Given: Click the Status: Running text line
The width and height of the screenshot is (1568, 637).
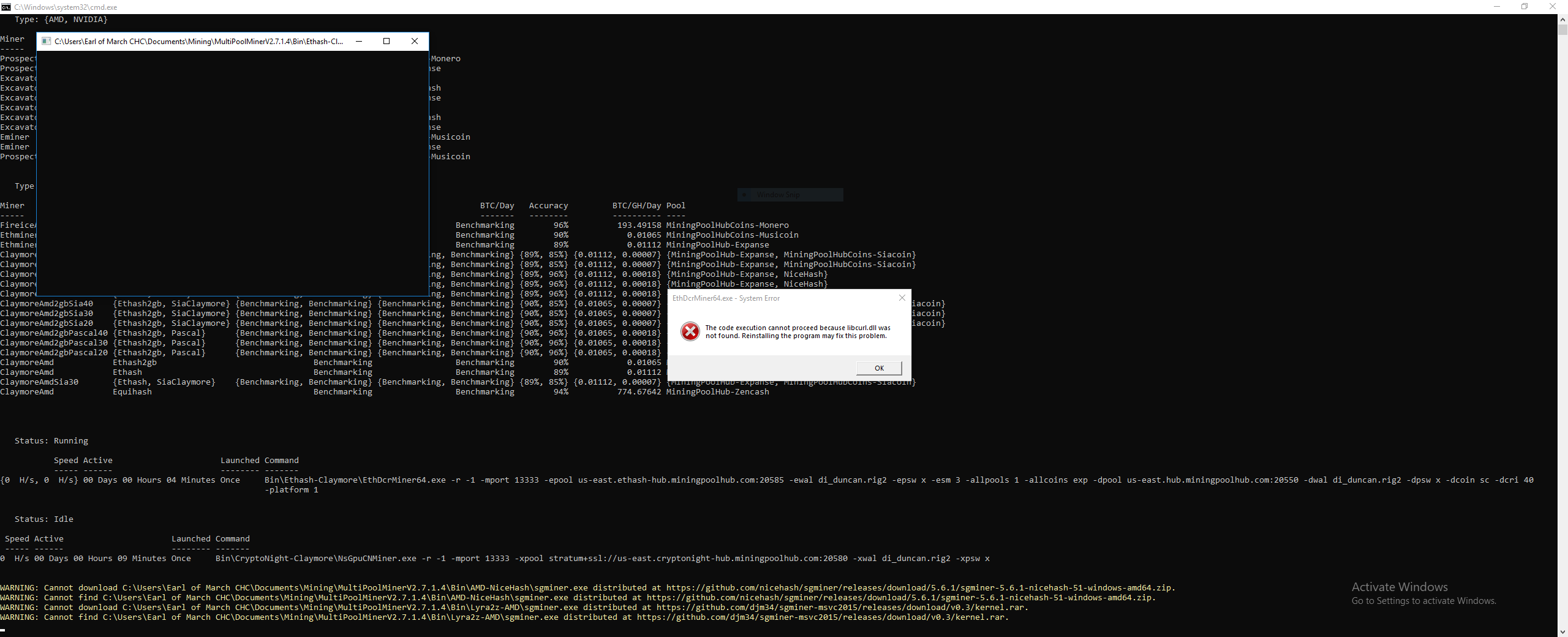Looking at the screenshot, I should tap(52, 440).
